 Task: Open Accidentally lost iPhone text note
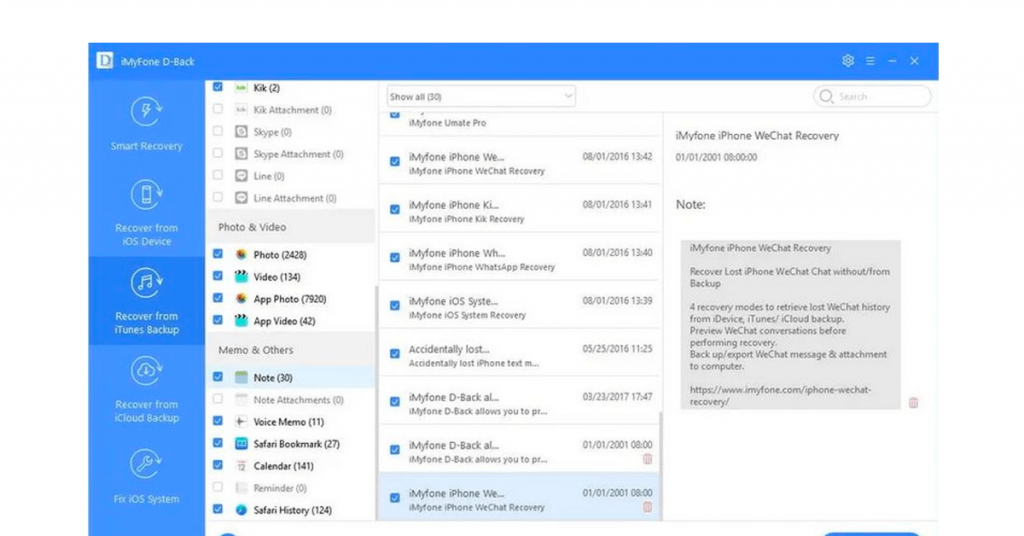pyautogui.click(x=520, y=355)
